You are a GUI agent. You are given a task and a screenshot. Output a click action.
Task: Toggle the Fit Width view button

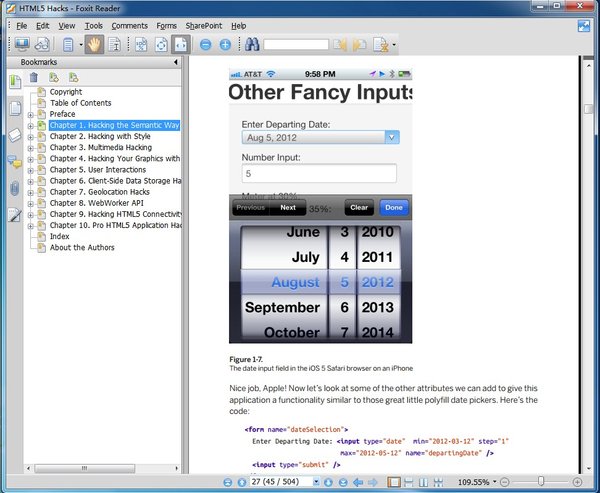[181, 44]
